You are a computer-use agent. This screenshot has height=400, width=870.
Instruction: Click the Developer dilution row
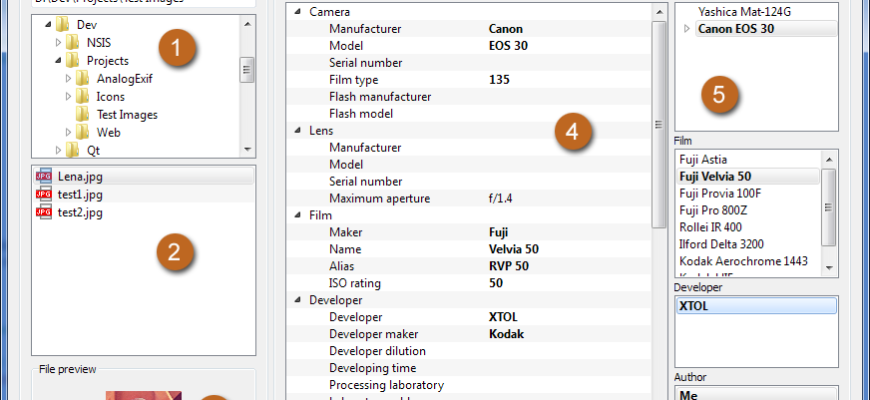pos(469,351)
